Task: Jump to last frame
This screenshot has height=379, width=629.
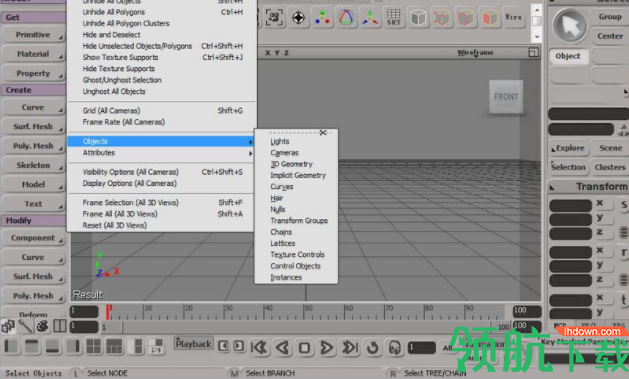Action: pyautogui.click(x=350, y=347)
